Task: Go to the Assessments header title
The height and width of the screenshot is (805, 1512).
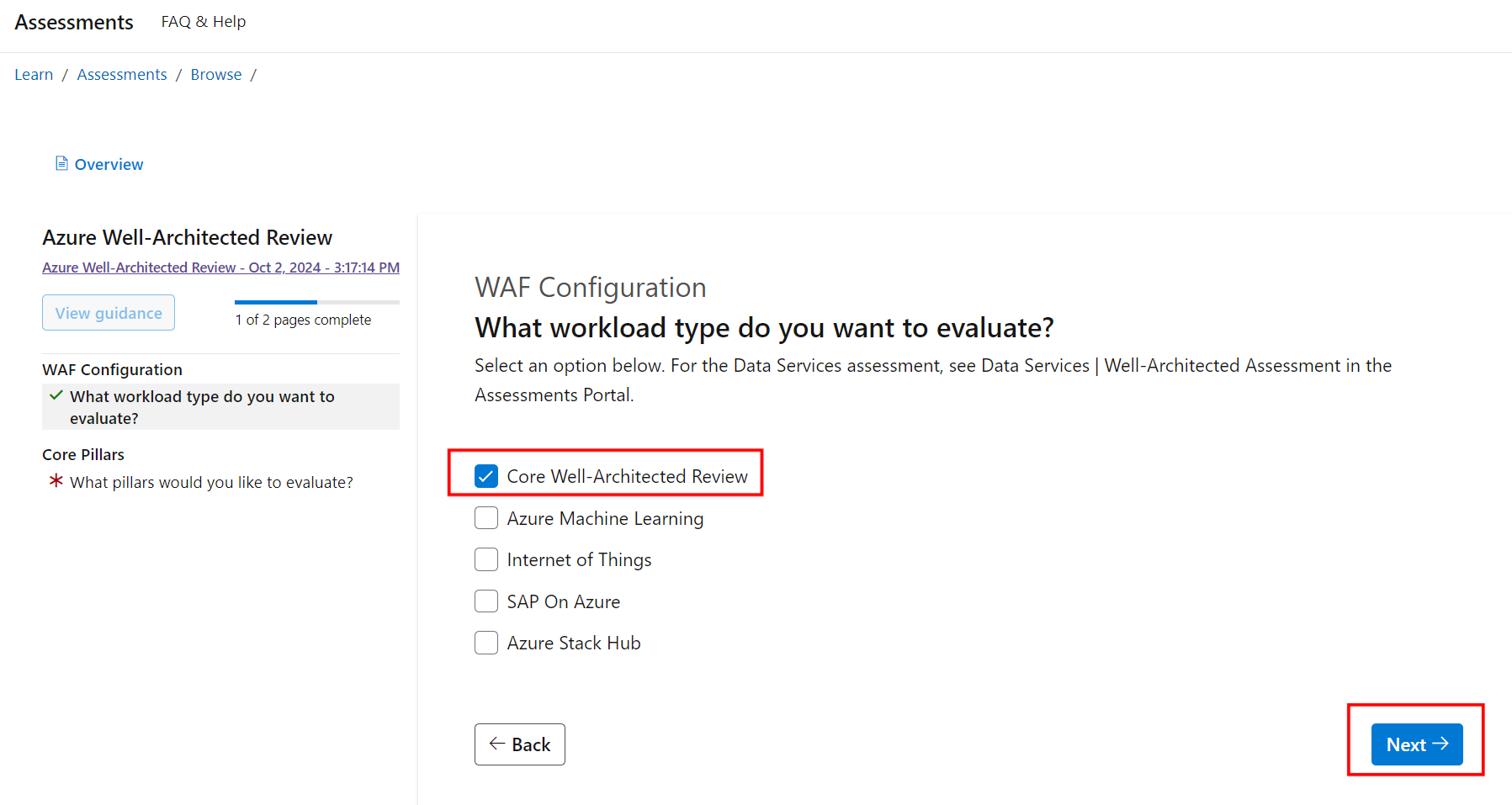Action: [74, 22]
